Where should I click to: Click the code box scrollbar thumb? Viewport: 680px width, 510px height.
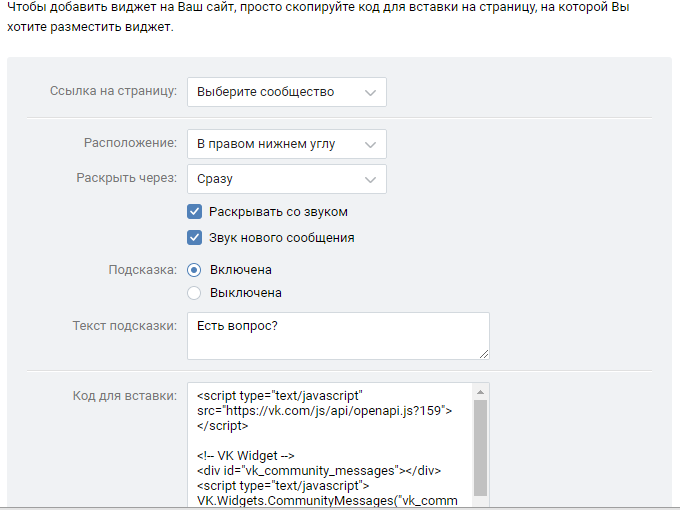[481, 448]
